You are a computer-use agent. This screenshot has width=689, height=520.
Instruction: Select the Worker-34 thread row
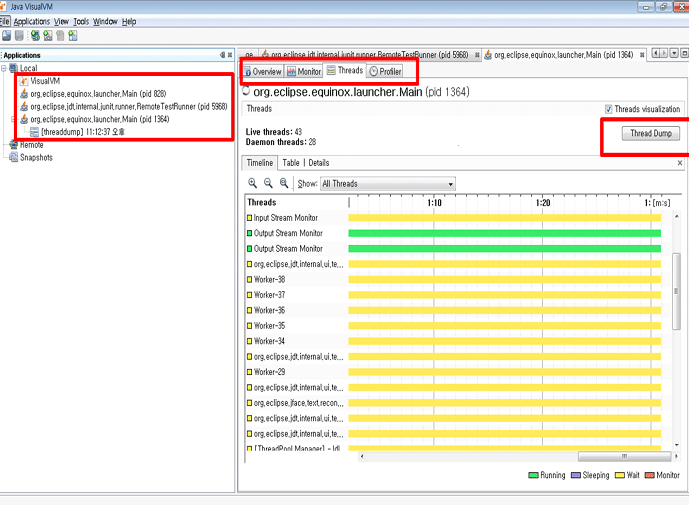pyautogui.click(x=453, y=341)
